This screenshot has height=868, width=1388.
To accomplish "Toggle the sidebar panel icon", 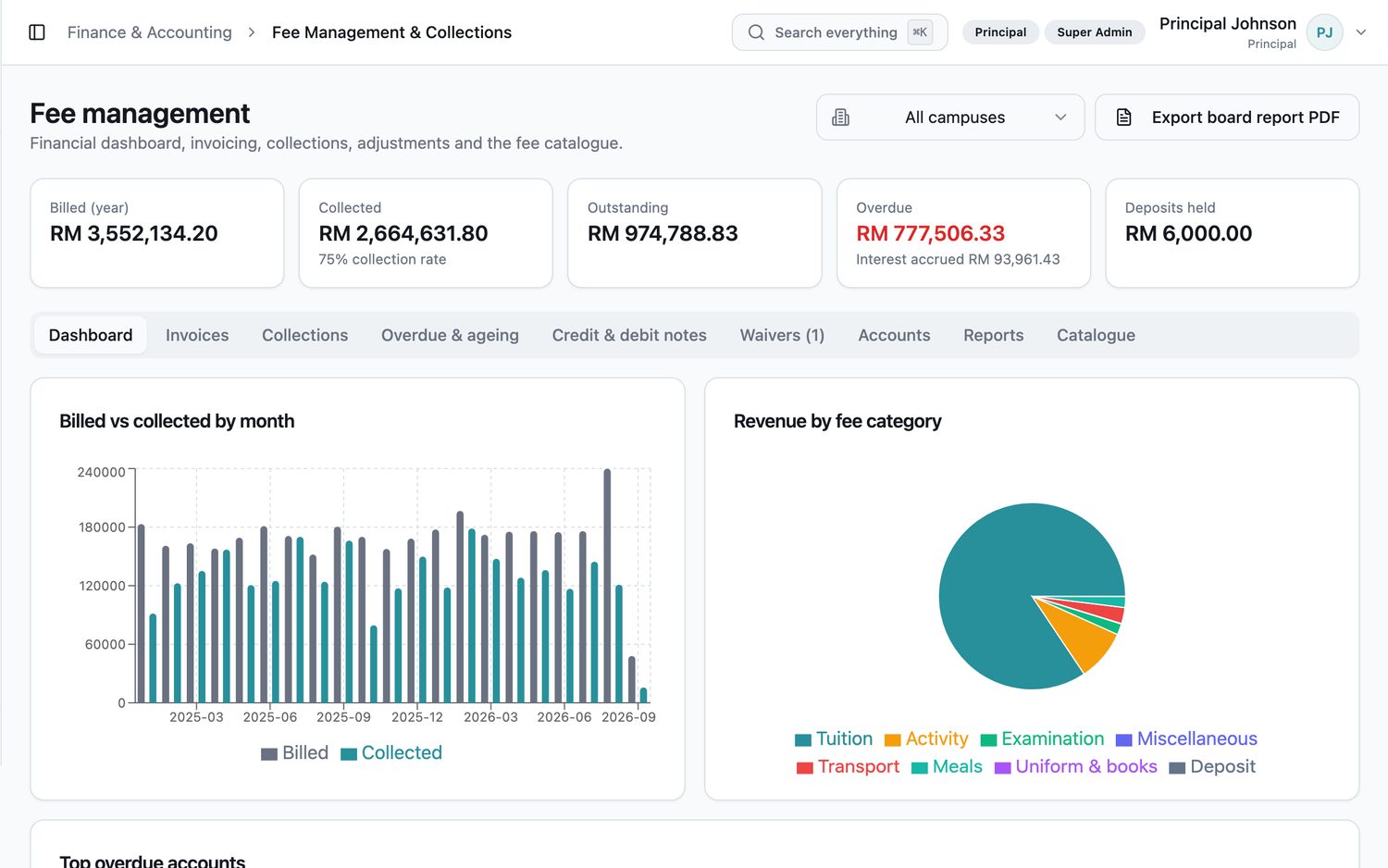I will (37, 32).
